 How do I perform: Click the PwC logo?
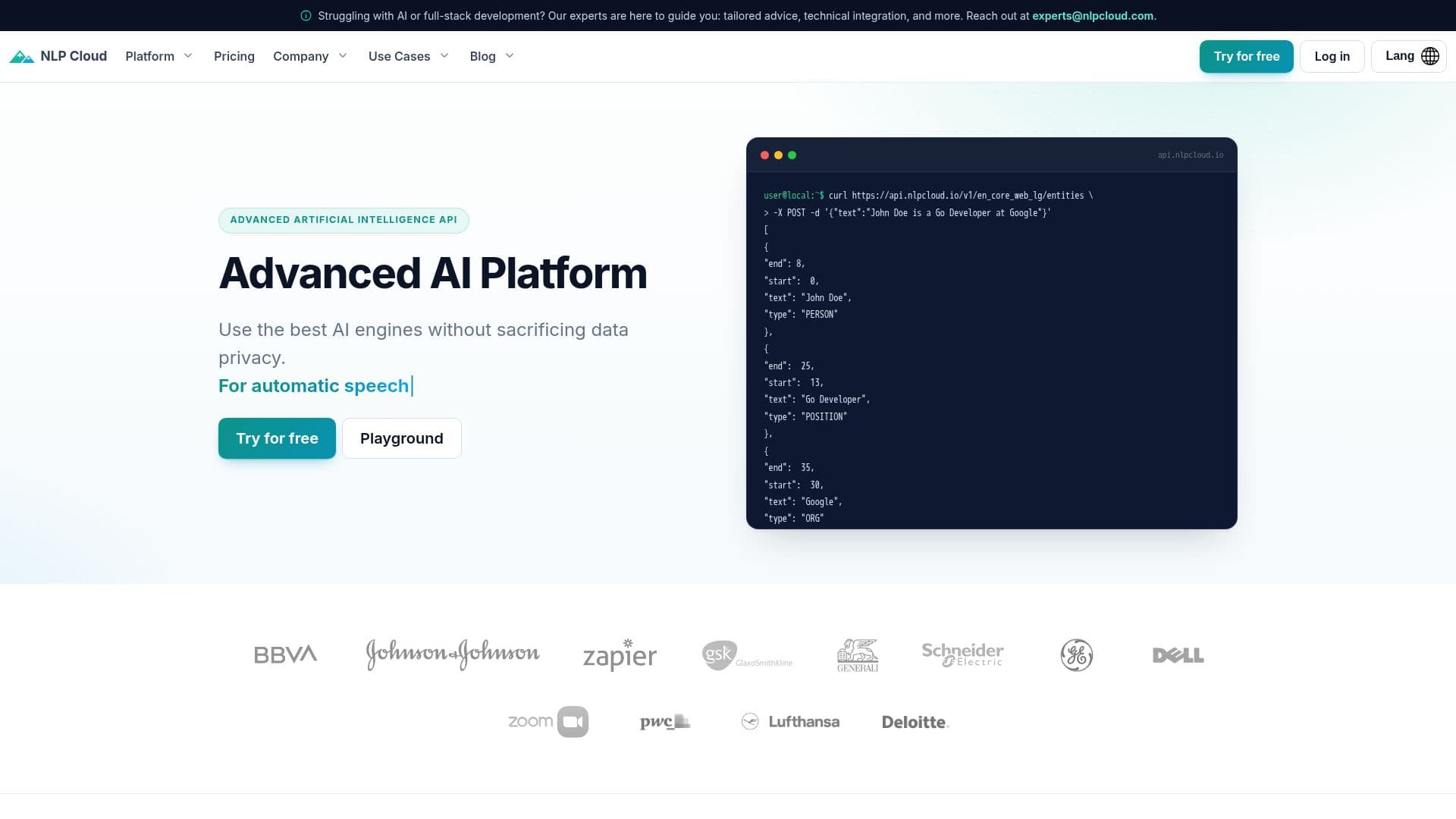[x=664, y=721]
